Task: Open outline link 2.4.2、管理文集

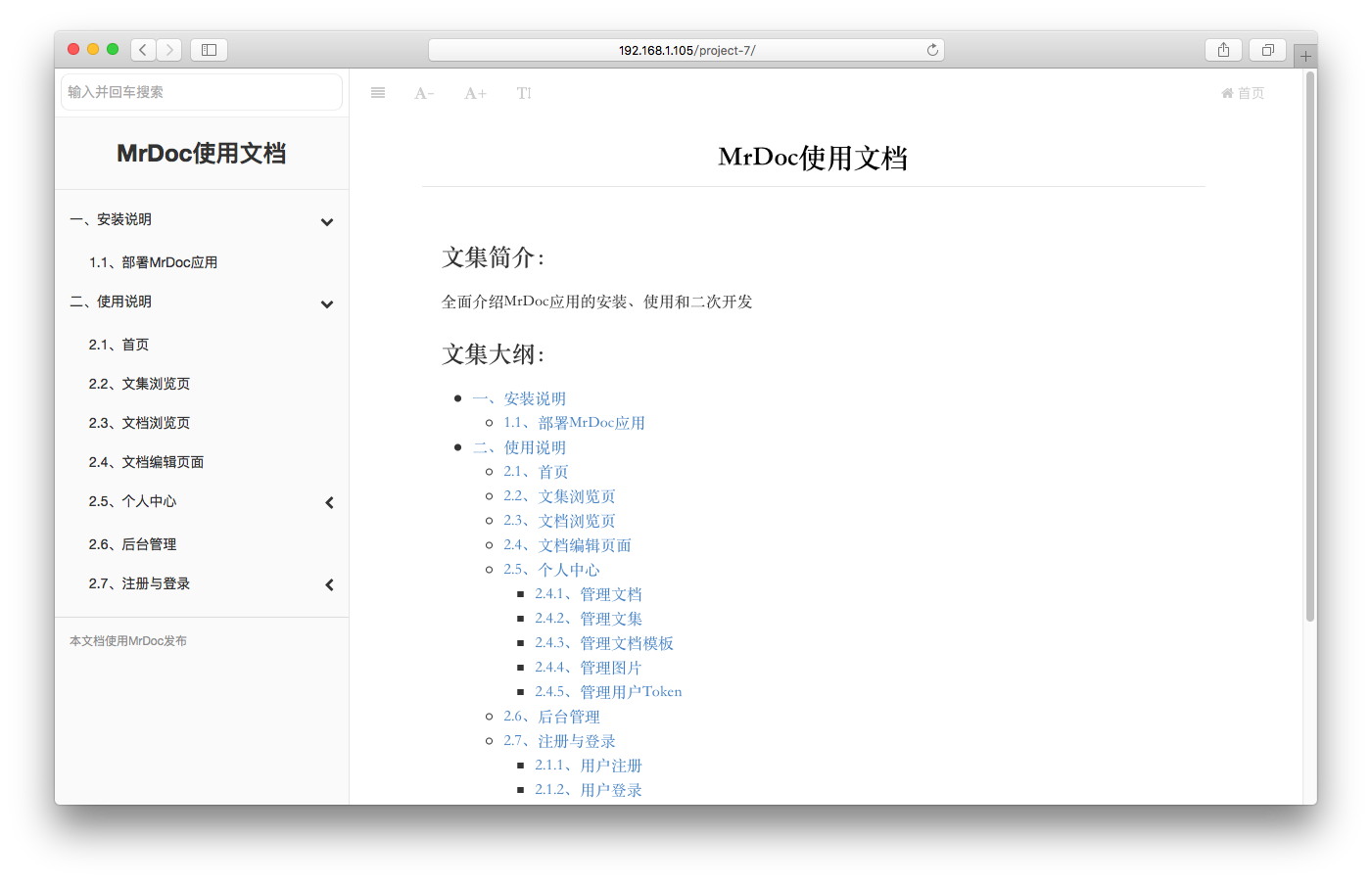Action: [x=589, y=619]
